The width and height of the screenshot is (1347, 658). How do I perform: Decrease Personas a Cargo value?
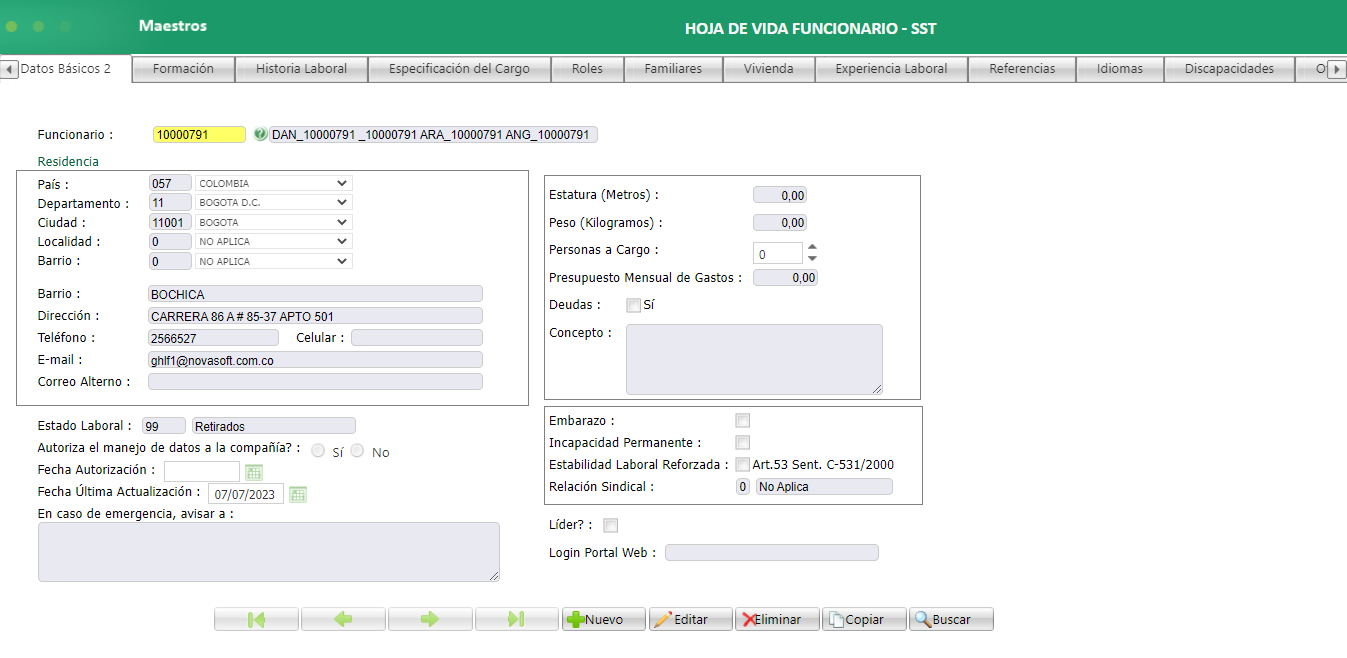tap(812, 259)
